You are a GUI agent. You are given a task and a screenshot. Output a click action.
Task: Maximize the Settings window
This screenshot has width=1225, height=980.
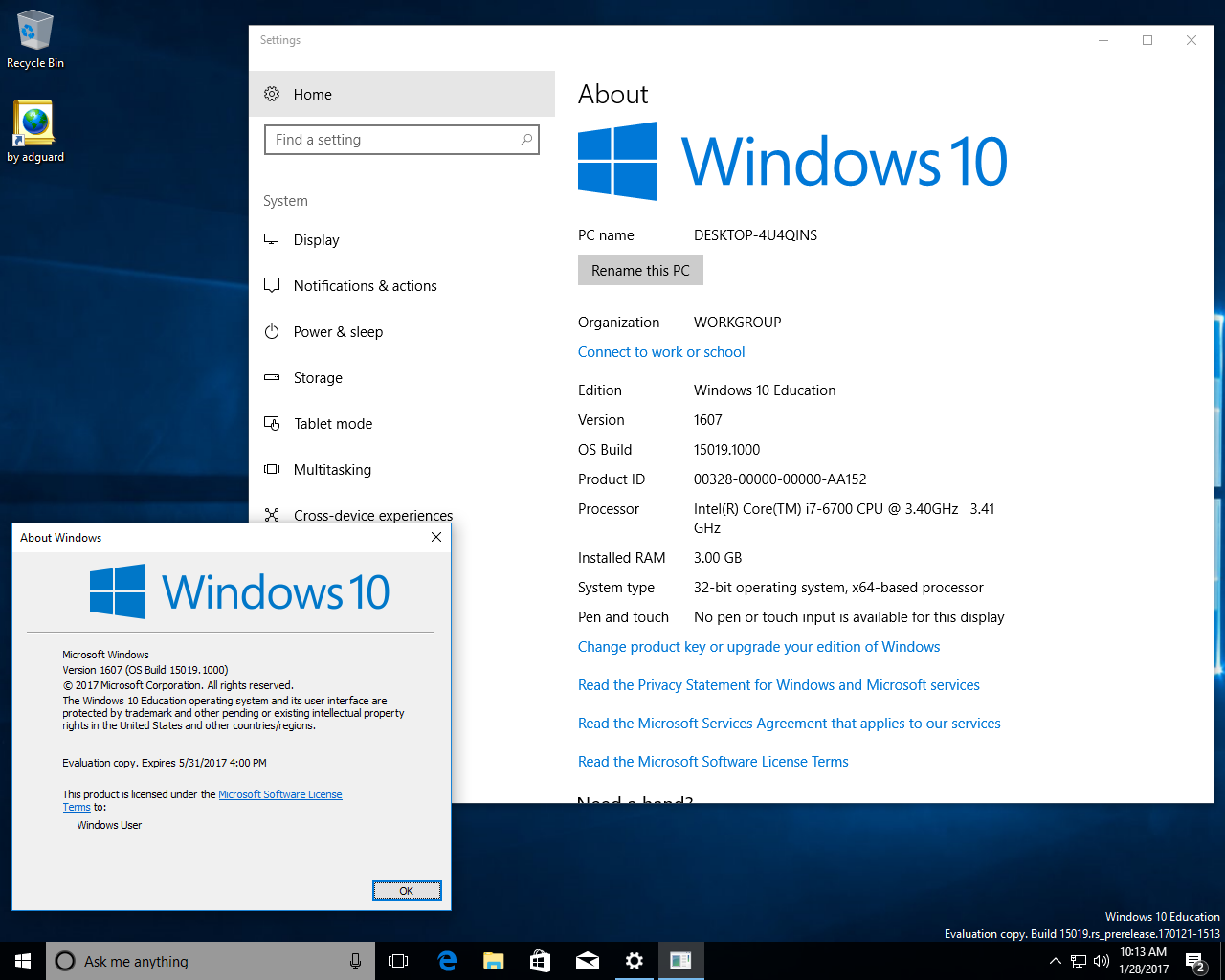tap(1147, 40)
